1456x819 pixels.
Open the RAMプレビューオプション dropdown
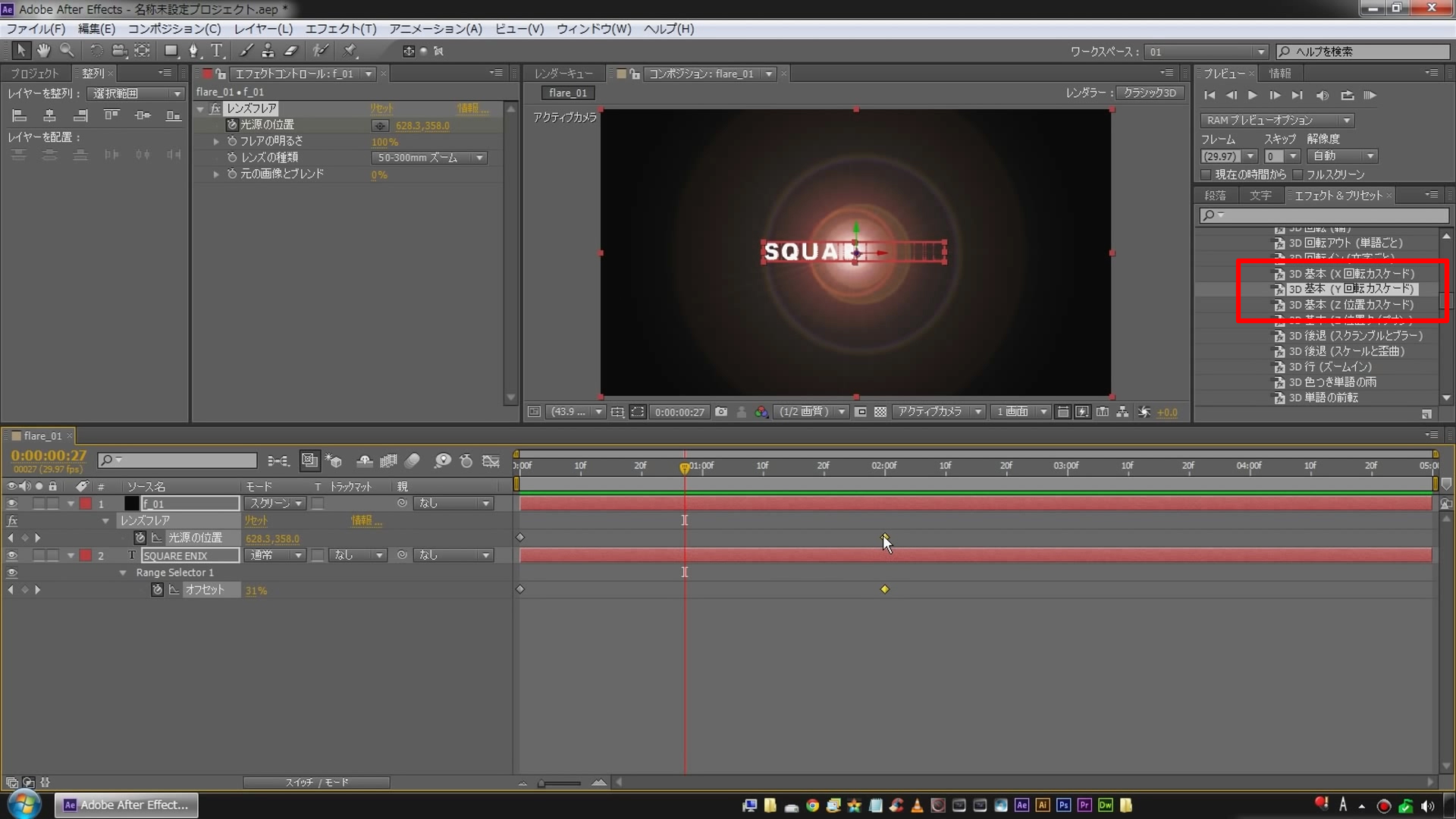tap(1277, 121)
